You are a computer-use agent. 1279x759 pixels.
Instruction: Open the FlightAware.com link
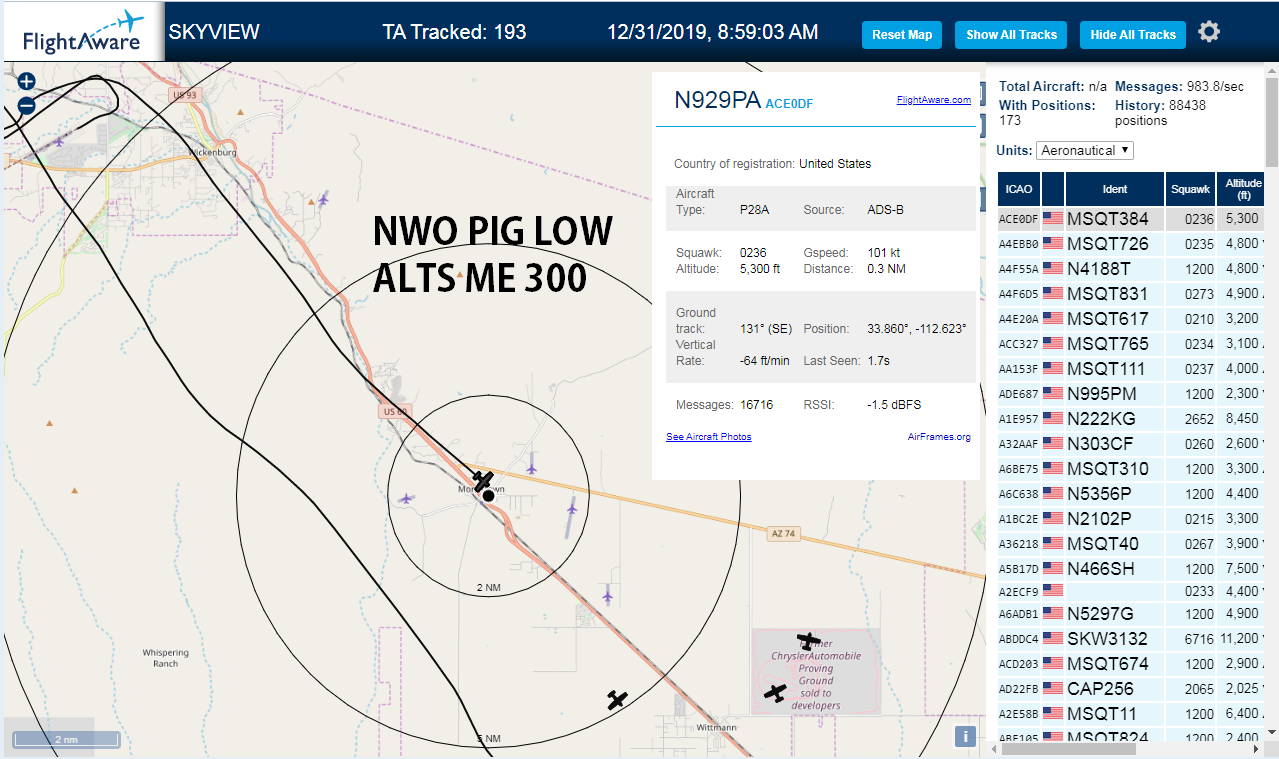click(934, 100)
